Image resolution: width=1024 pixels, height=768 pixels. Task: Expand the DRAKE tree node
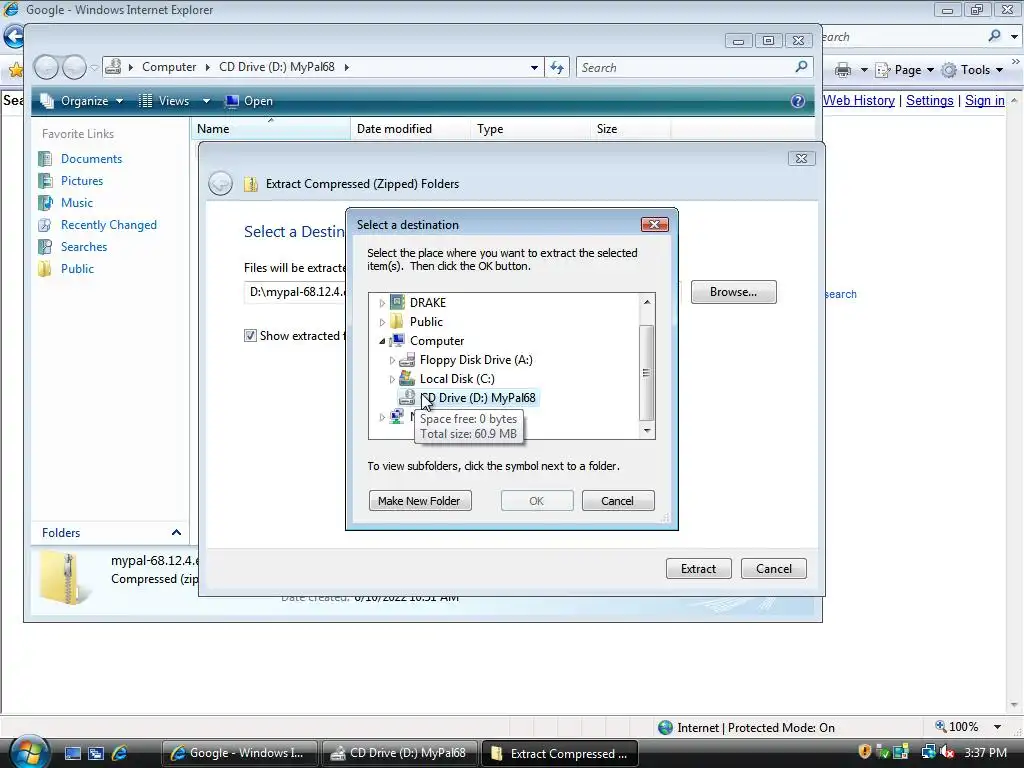click(x=382, y=303)
